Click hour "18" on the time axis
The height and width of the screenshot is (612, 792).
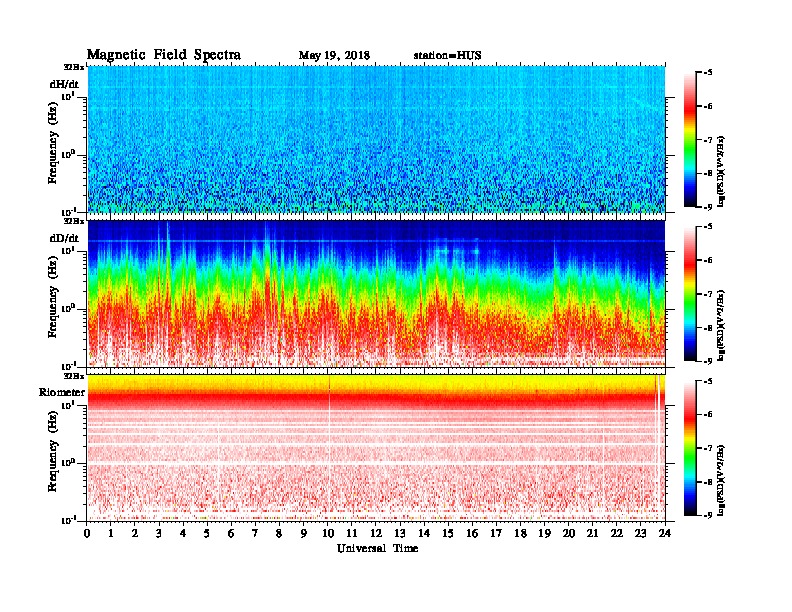point(521,533)
